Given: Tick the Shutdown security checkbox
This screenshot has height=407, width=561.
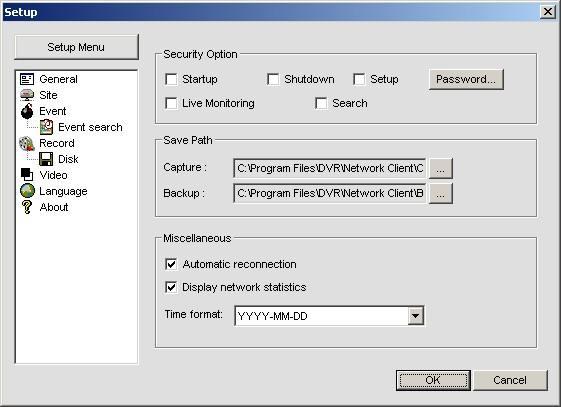Looking at the screenshot, I should click(273, 79).
